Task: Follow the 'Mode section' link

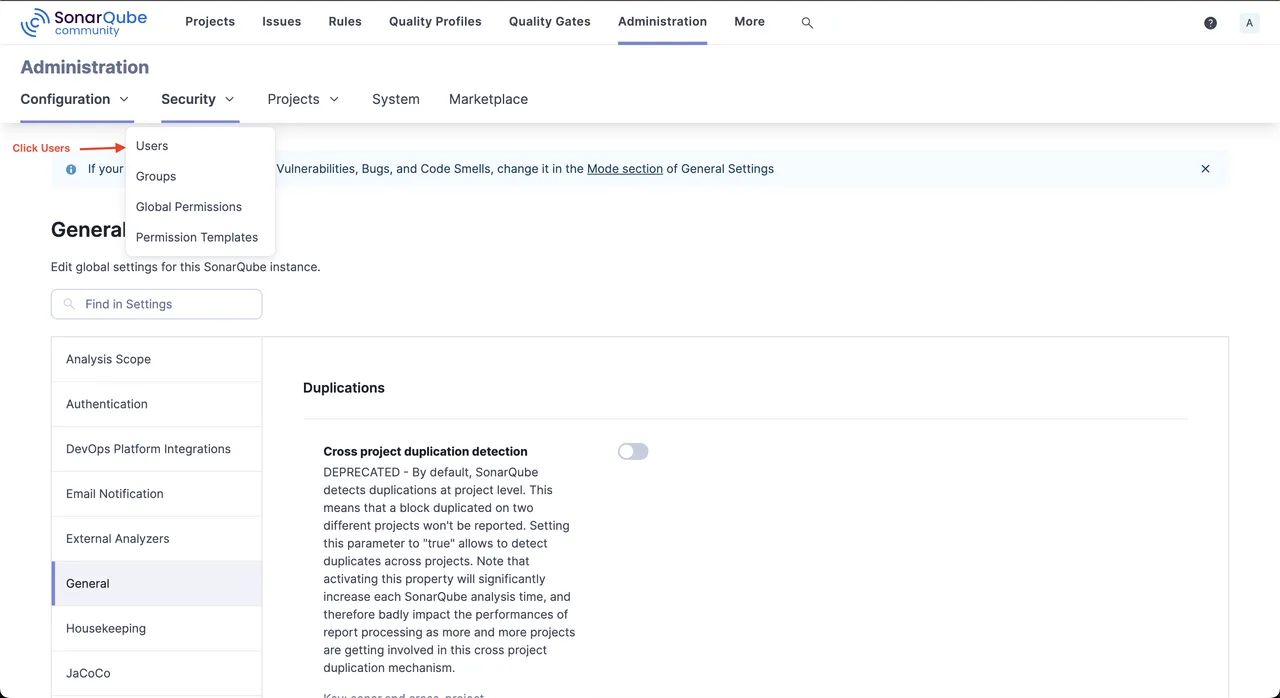Action: pos(625,169)
